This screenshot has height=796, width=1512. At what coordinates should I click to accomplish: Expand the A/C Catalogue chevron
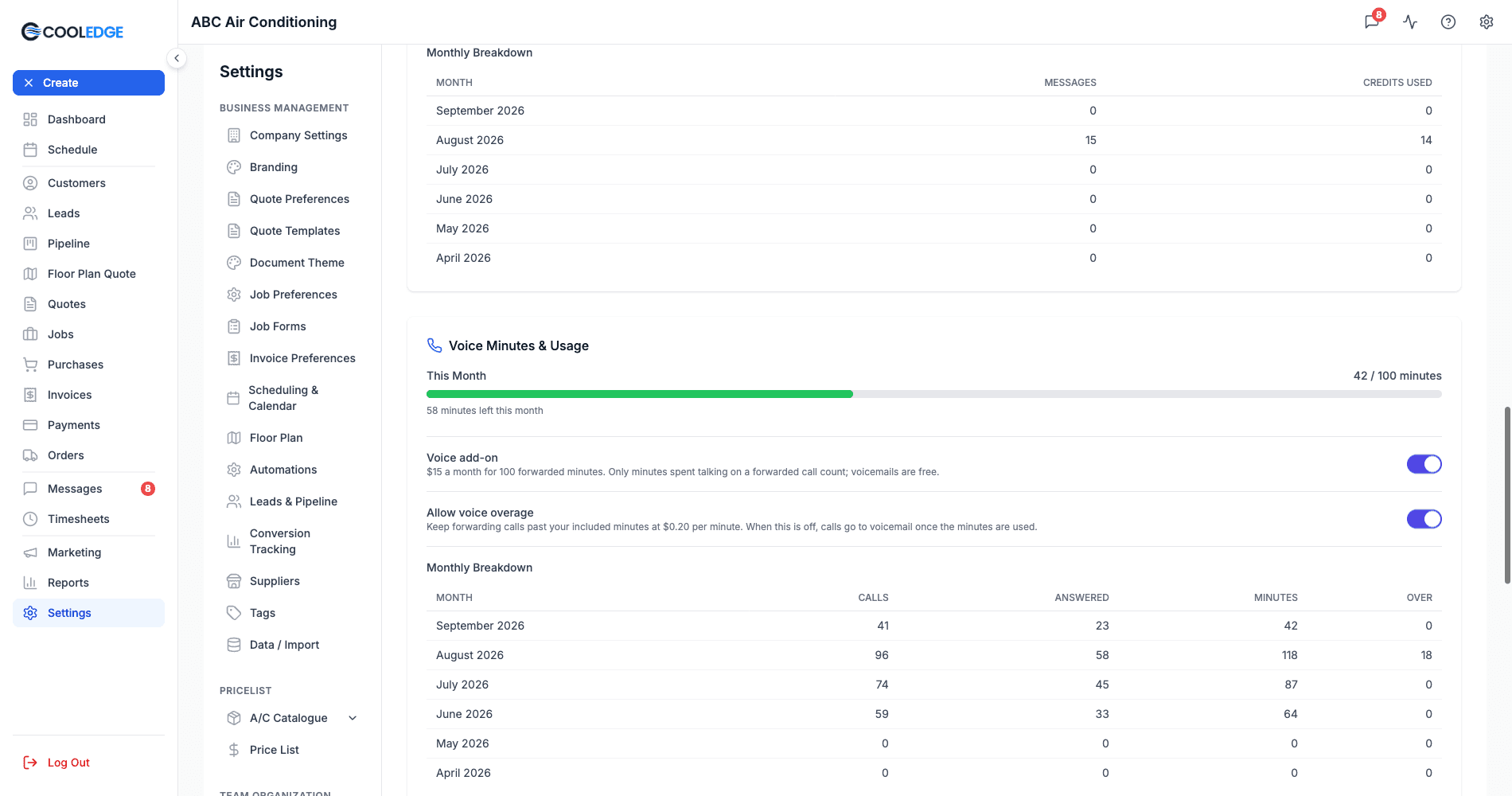point(353,718)
